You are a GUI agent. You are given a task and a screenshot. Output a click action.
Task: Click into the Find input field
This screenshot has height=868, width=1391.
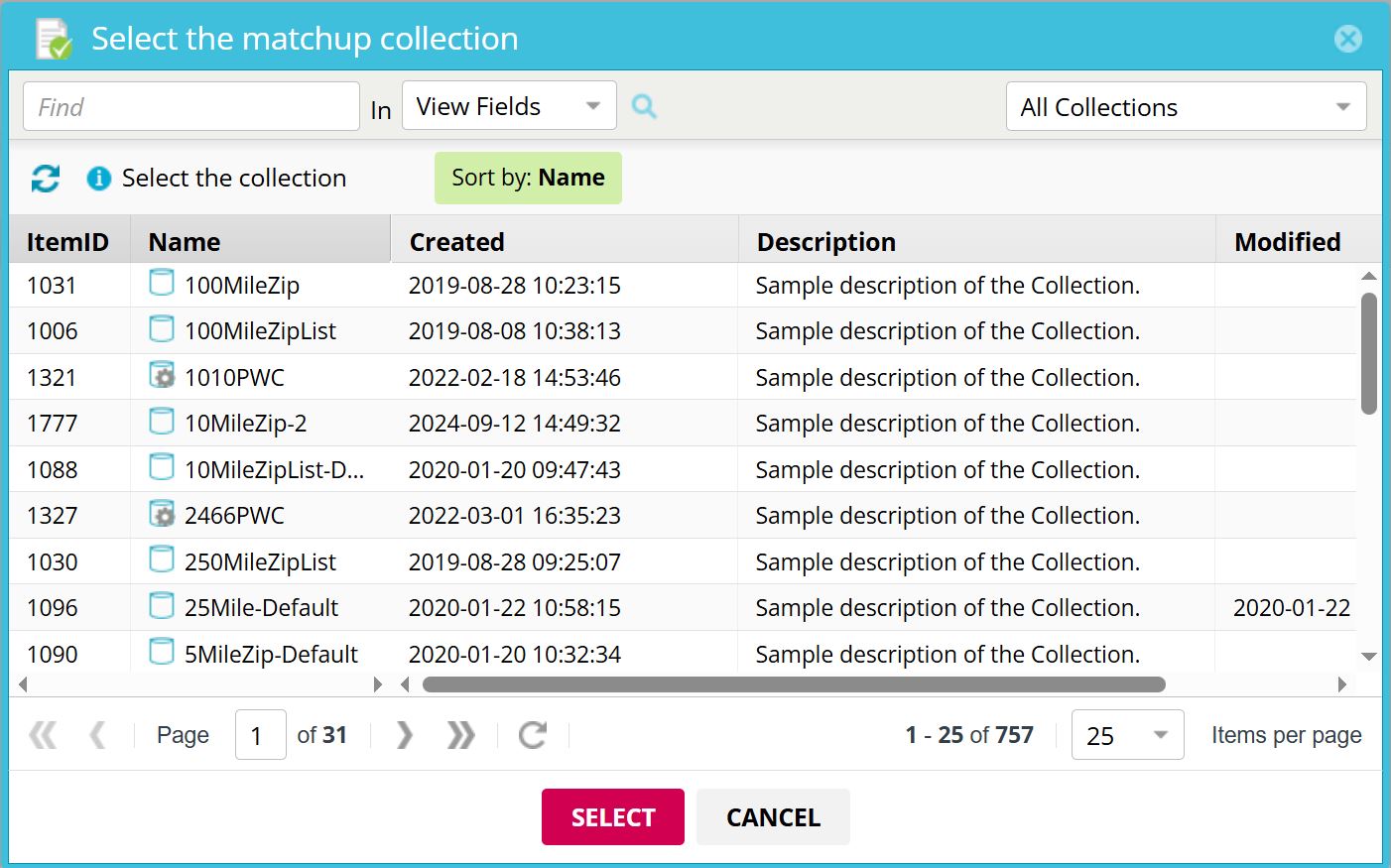pos(191,106)
